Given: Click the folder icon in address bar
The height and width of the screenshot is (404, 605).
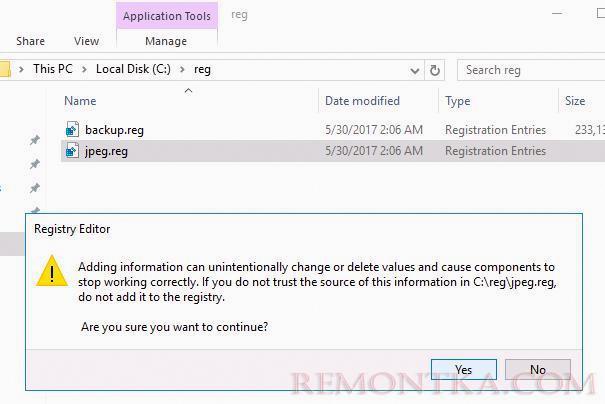Looking at the screenshot, I should click(x=4, y=69).
